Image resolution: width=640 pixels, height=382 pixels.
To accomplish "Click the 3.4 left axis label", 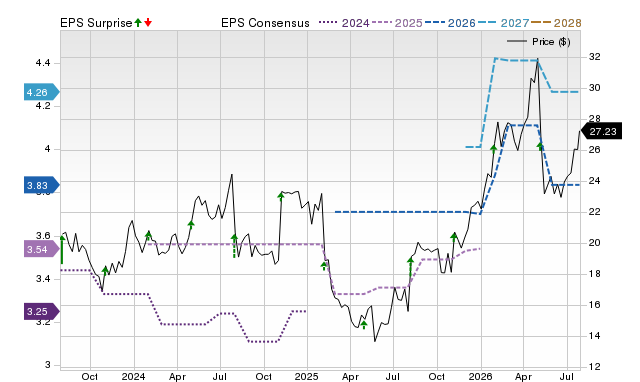I will pyautogui.click(x=42, y=279).
